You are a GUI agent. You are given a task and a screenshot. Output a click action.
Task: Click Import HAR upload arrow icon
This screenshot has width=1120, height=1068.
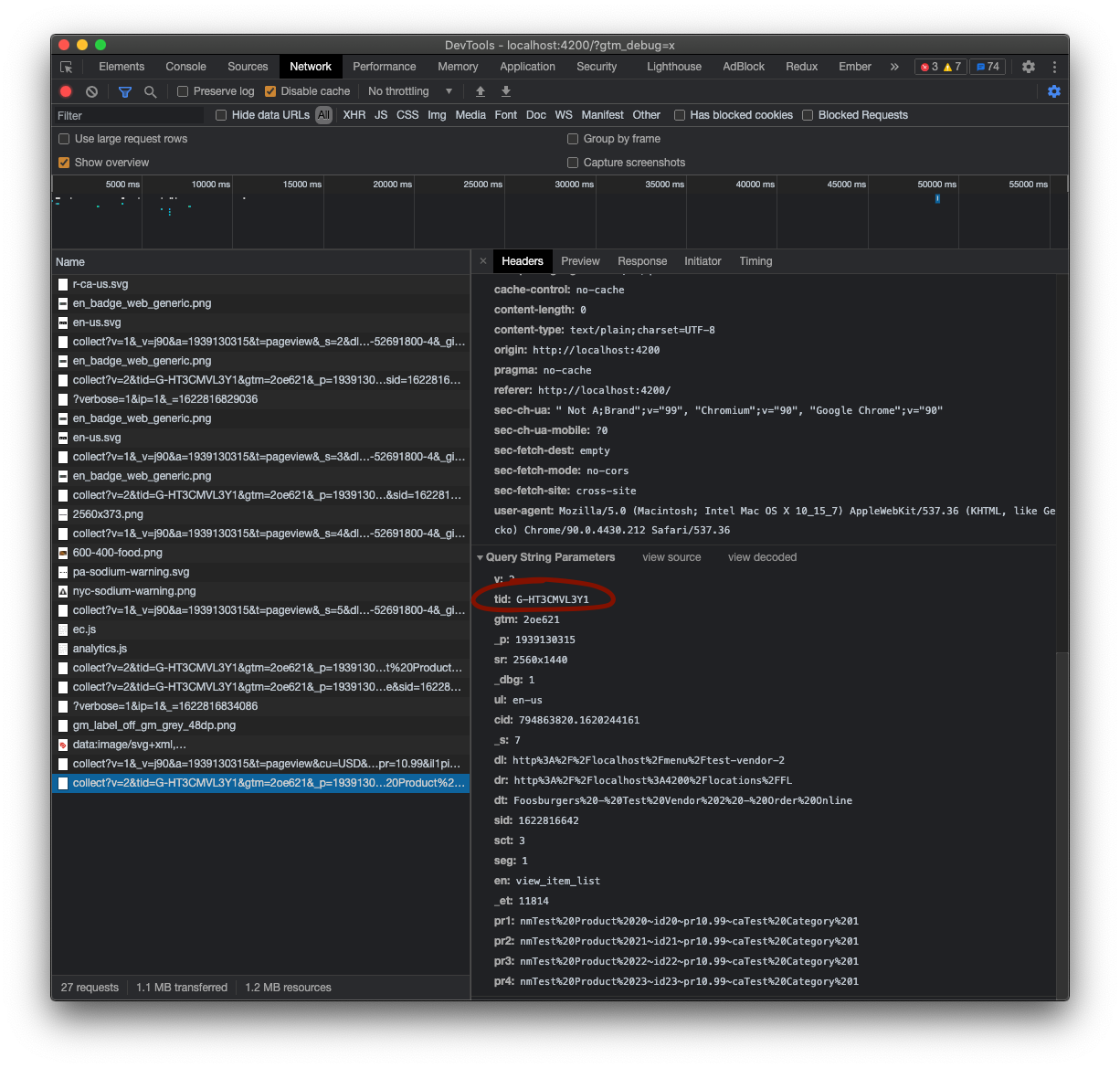(481, 91)
